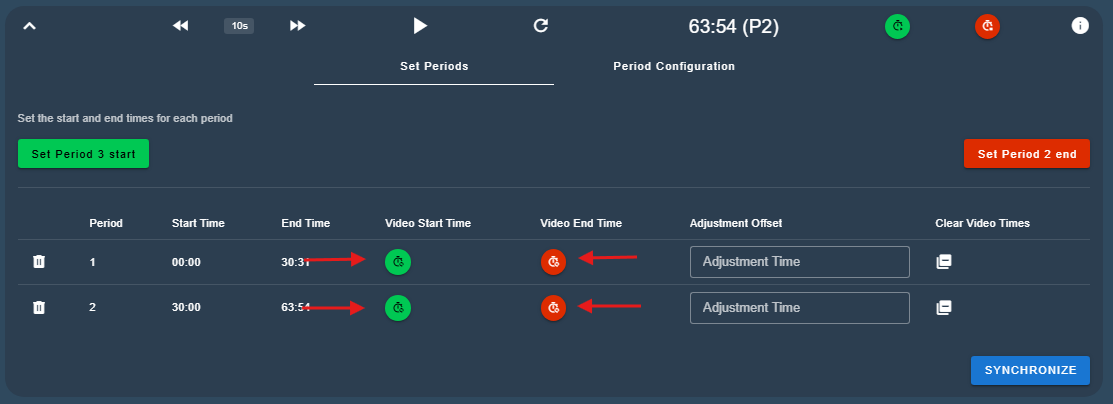Delete period 2 using trash icon
Viewport: 1113px width, 404px height.
point(39,307)
